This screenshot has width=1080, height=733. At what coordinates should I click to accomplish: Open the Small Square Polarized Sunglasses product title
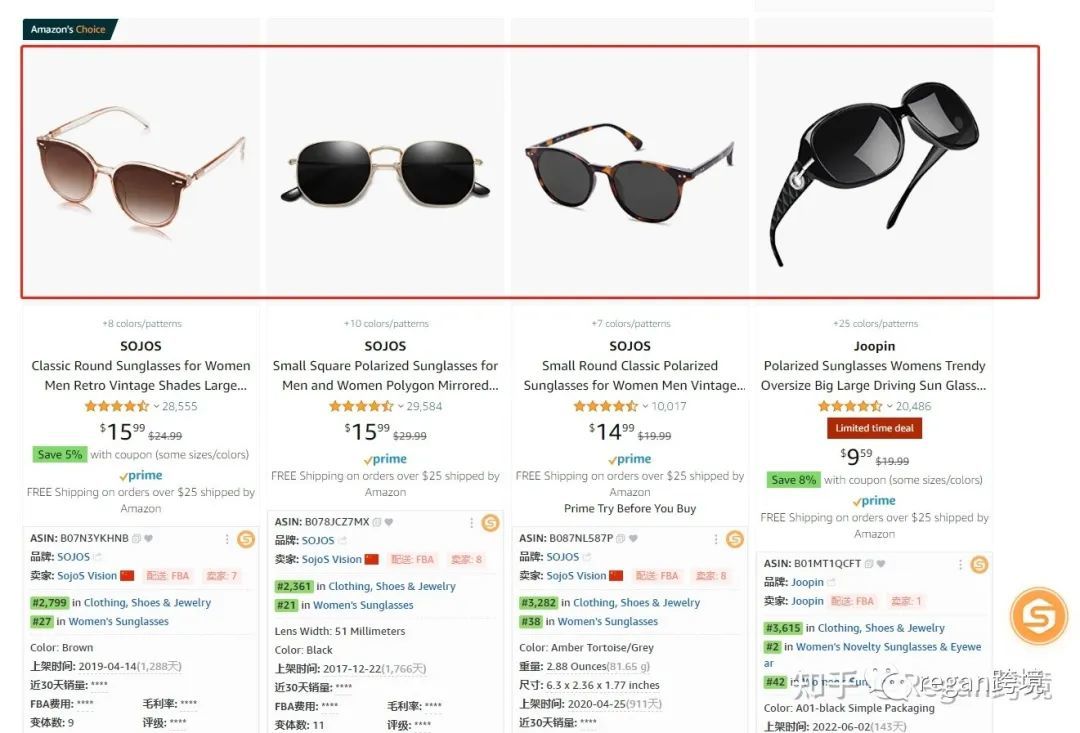pyautogui.click(x=385, y=375)
